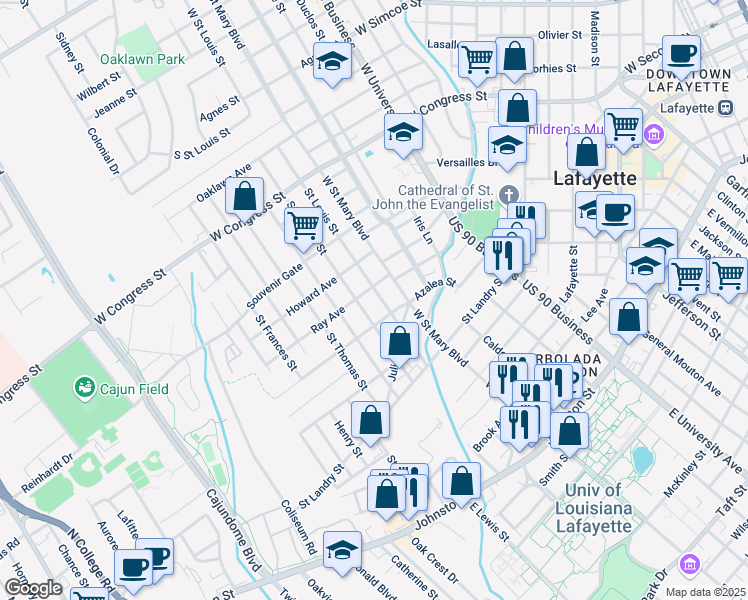Select the shopping bag marker at Congress St end
Image resolution: width=748 pixels, height=600 pixels.
coord(517,109)
